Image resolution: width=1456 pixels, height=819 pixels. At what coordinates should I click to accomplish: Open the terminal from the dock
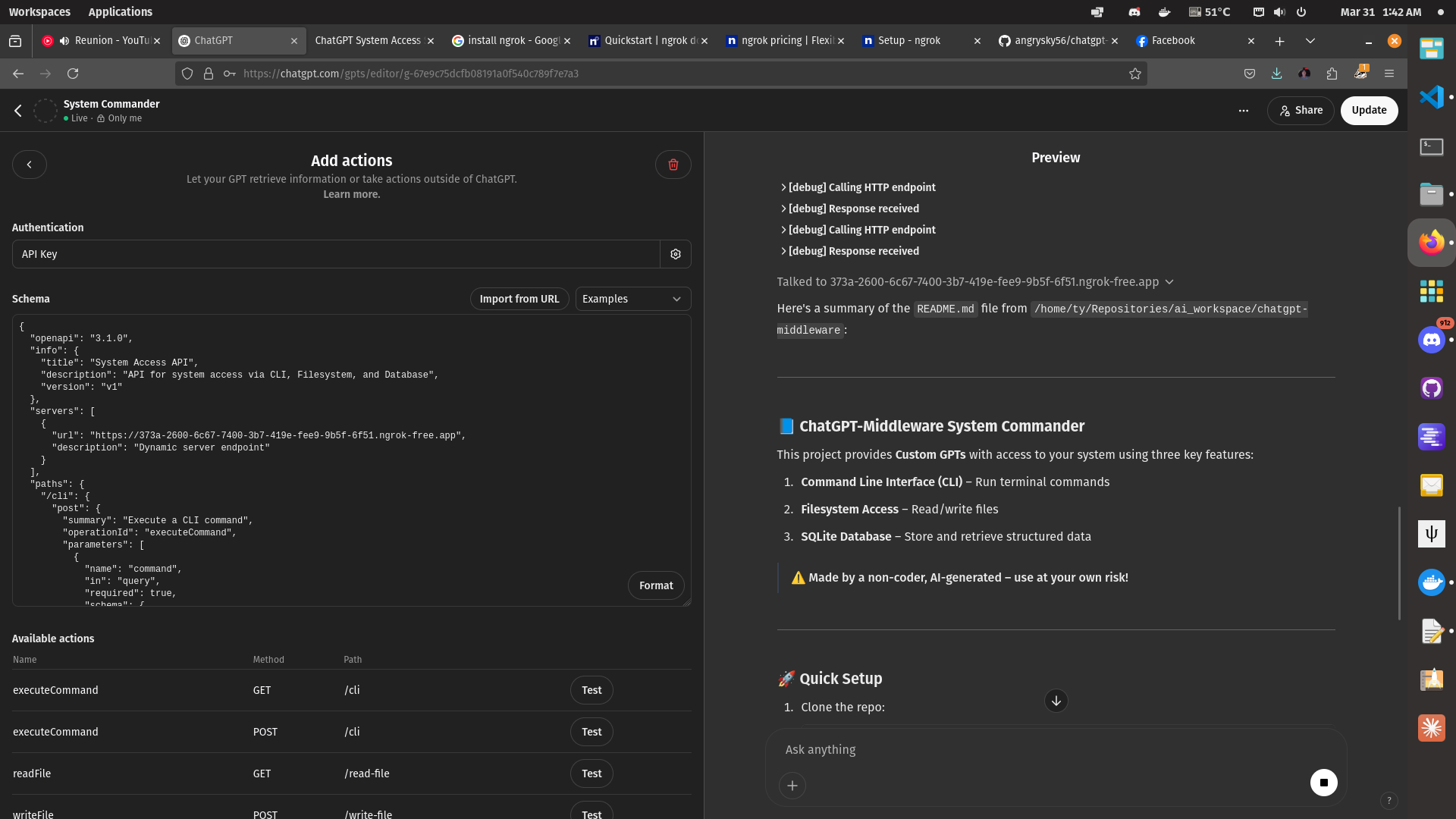coord(1432,146)
